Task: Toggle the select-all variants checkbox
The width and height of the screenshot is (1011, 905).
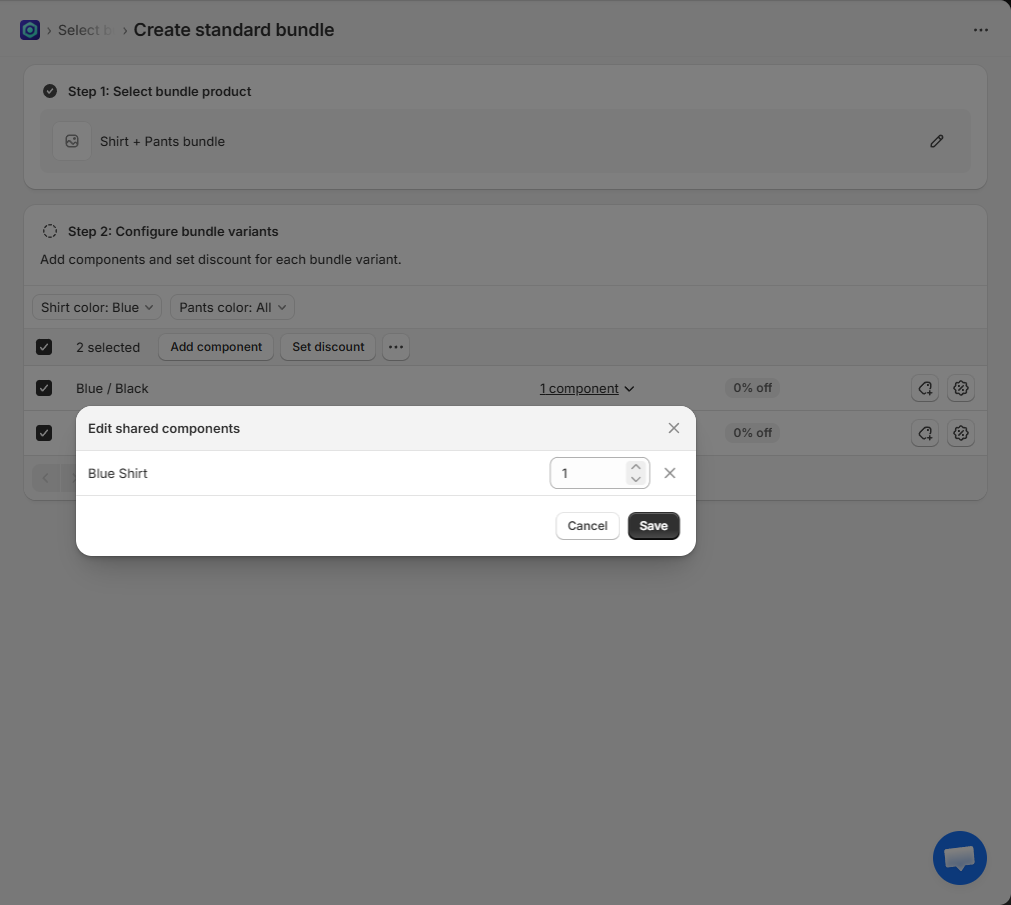Action: (x=44, y=347)
